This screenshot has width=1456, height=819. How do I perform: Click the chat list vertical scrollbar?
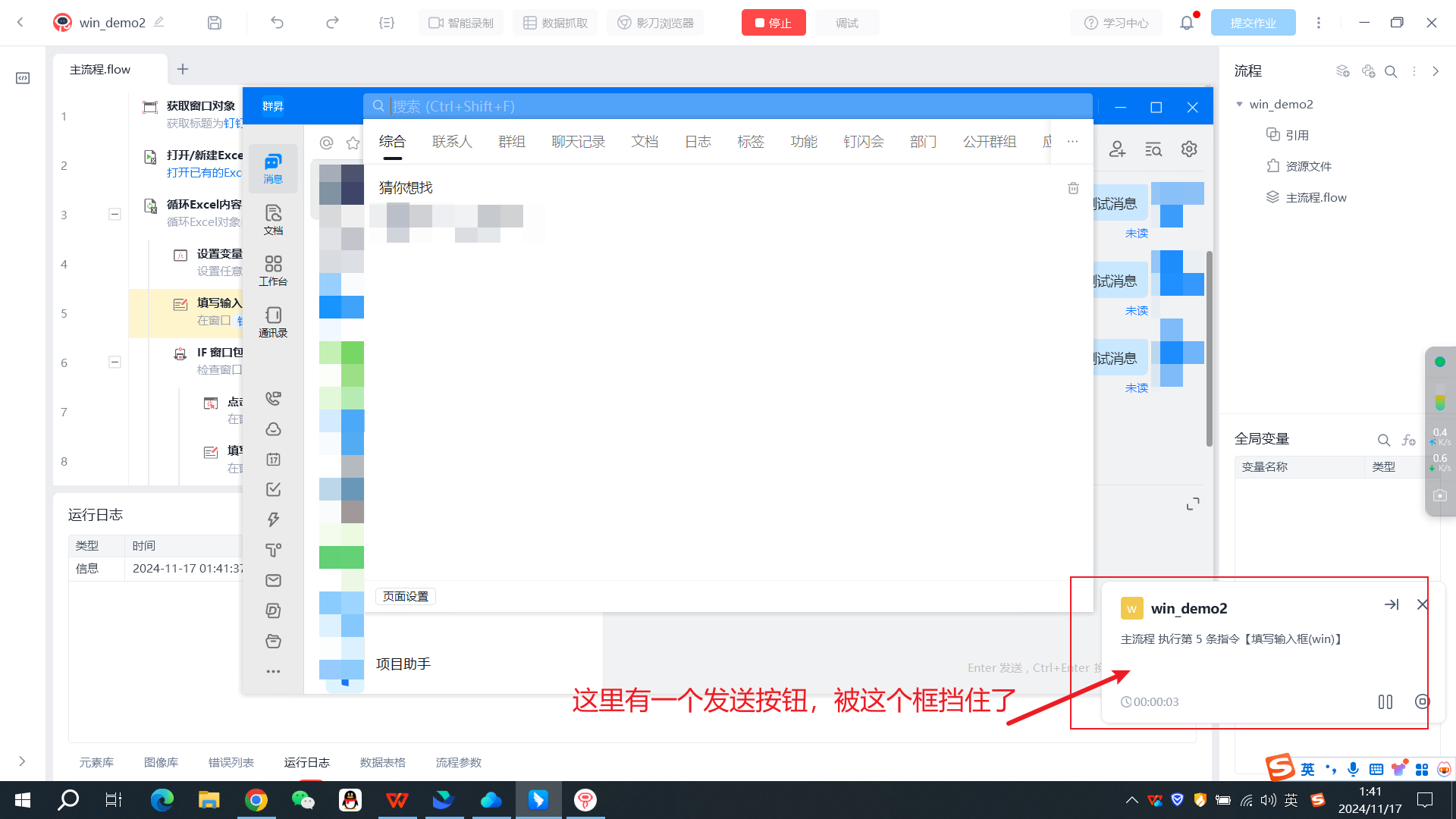1209,349
